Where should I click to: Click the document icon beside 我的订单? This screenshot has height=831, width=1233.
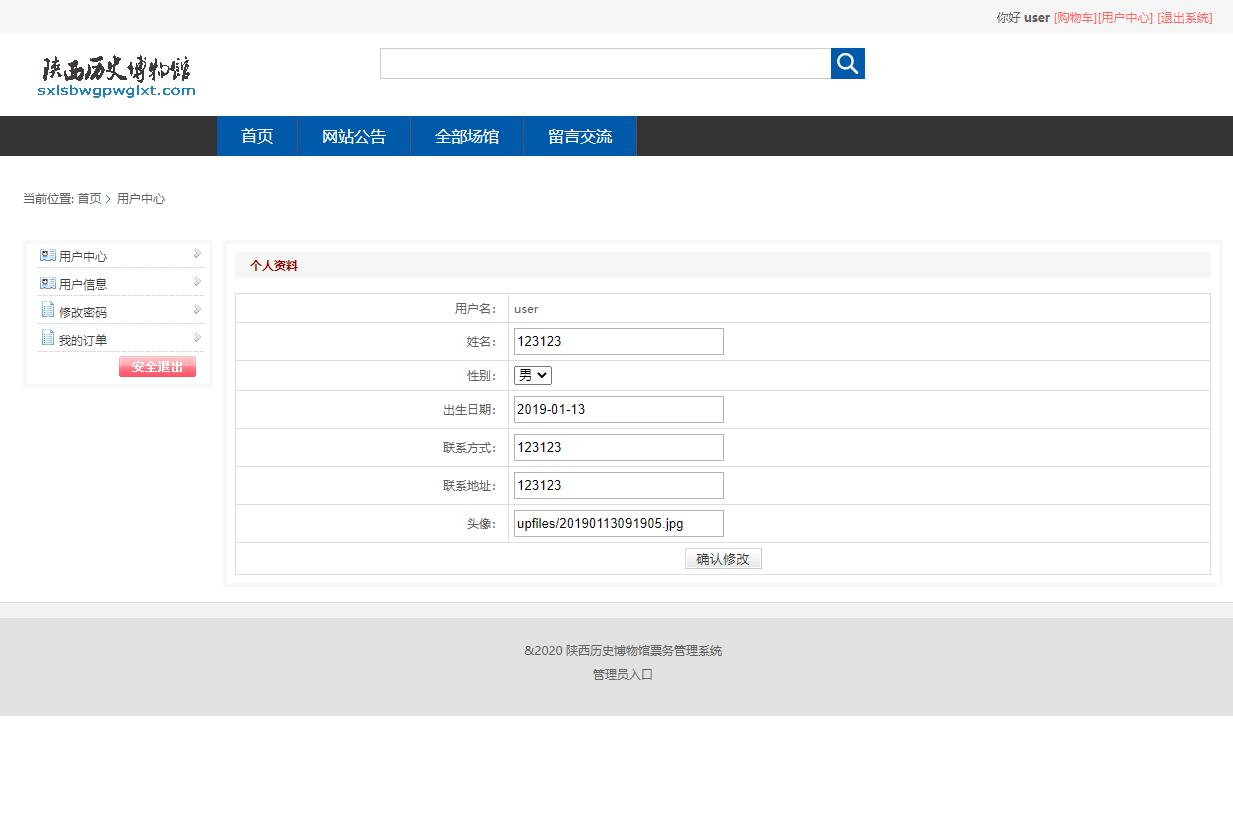tap(47, 338)
